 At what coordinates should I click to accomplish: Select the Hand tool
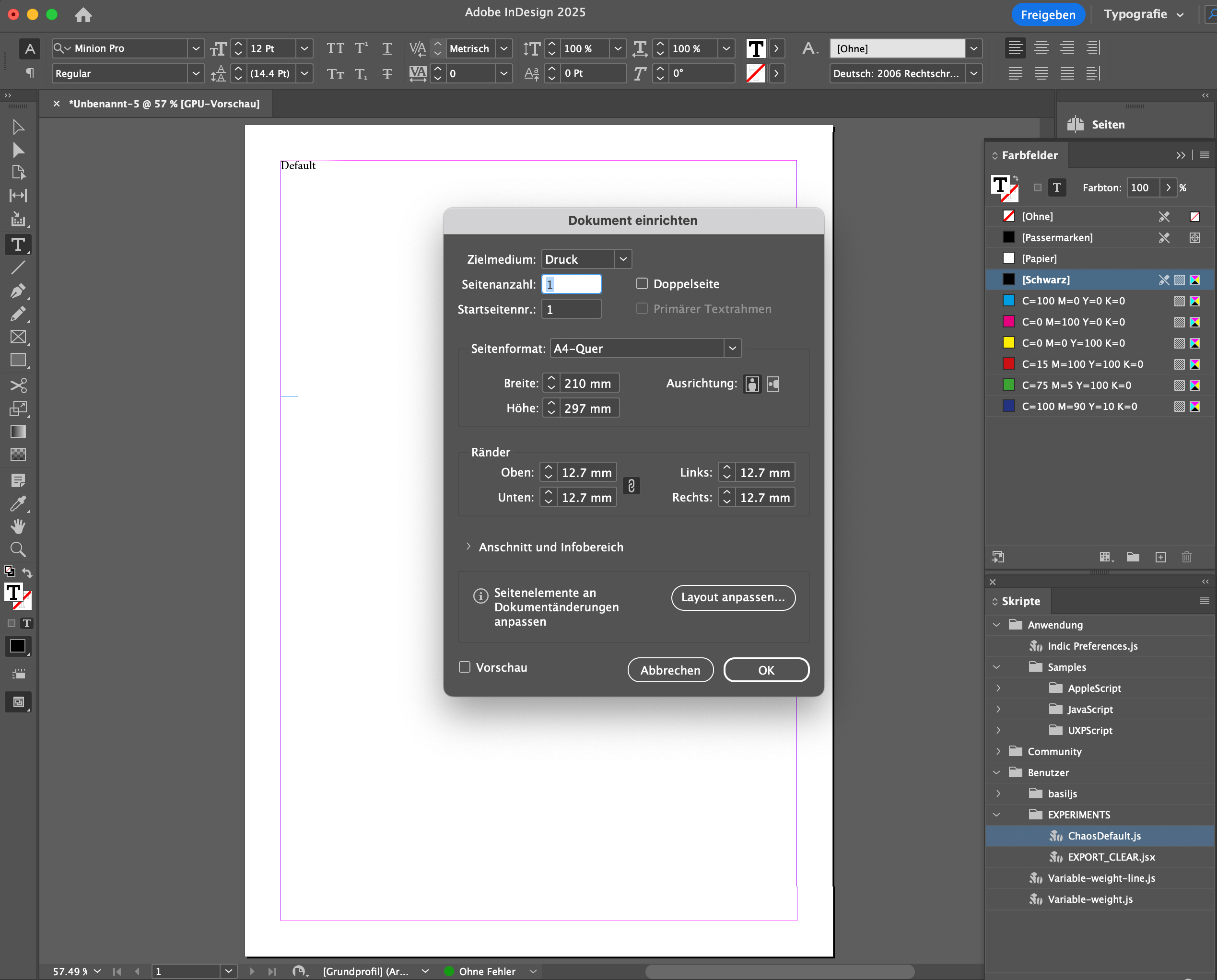tap(18, 526)
